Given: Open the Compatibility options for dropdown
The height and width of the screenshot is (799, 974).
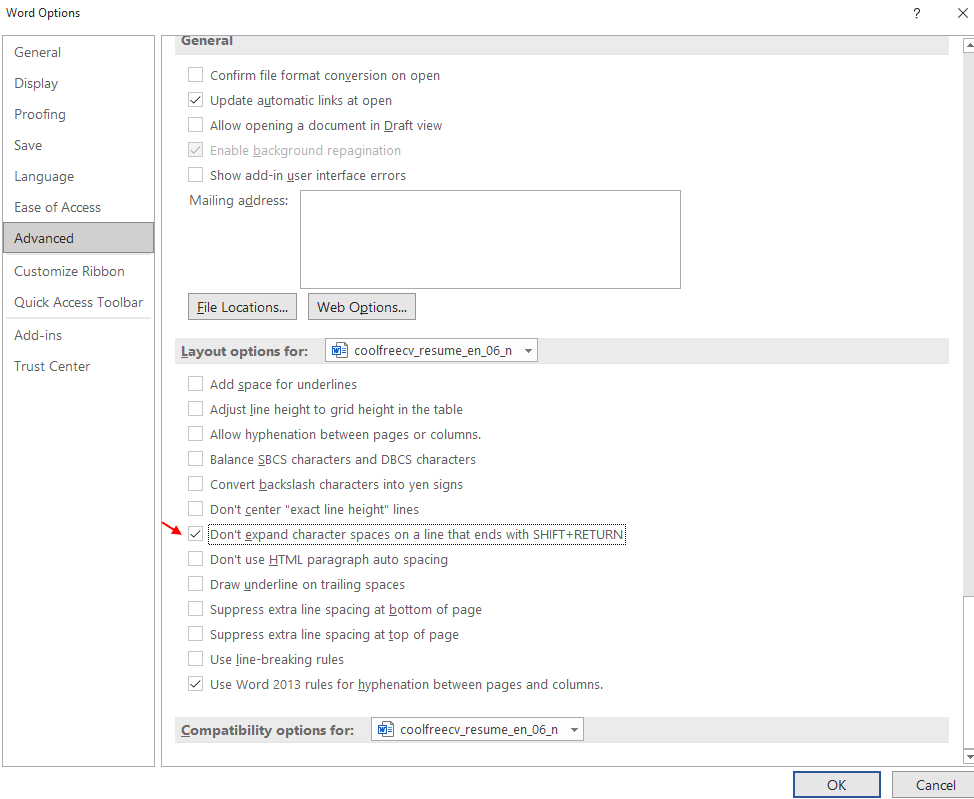Looking at the screenshot, I should click(573, 729).
